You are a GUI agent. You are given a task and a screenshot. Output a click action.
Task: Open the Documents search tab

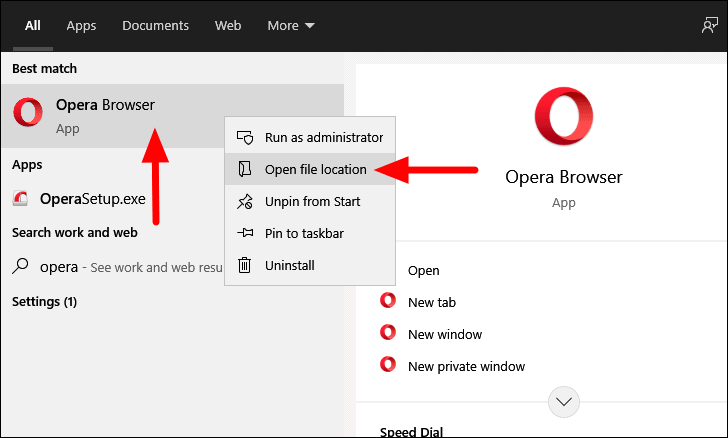[156, 26]
